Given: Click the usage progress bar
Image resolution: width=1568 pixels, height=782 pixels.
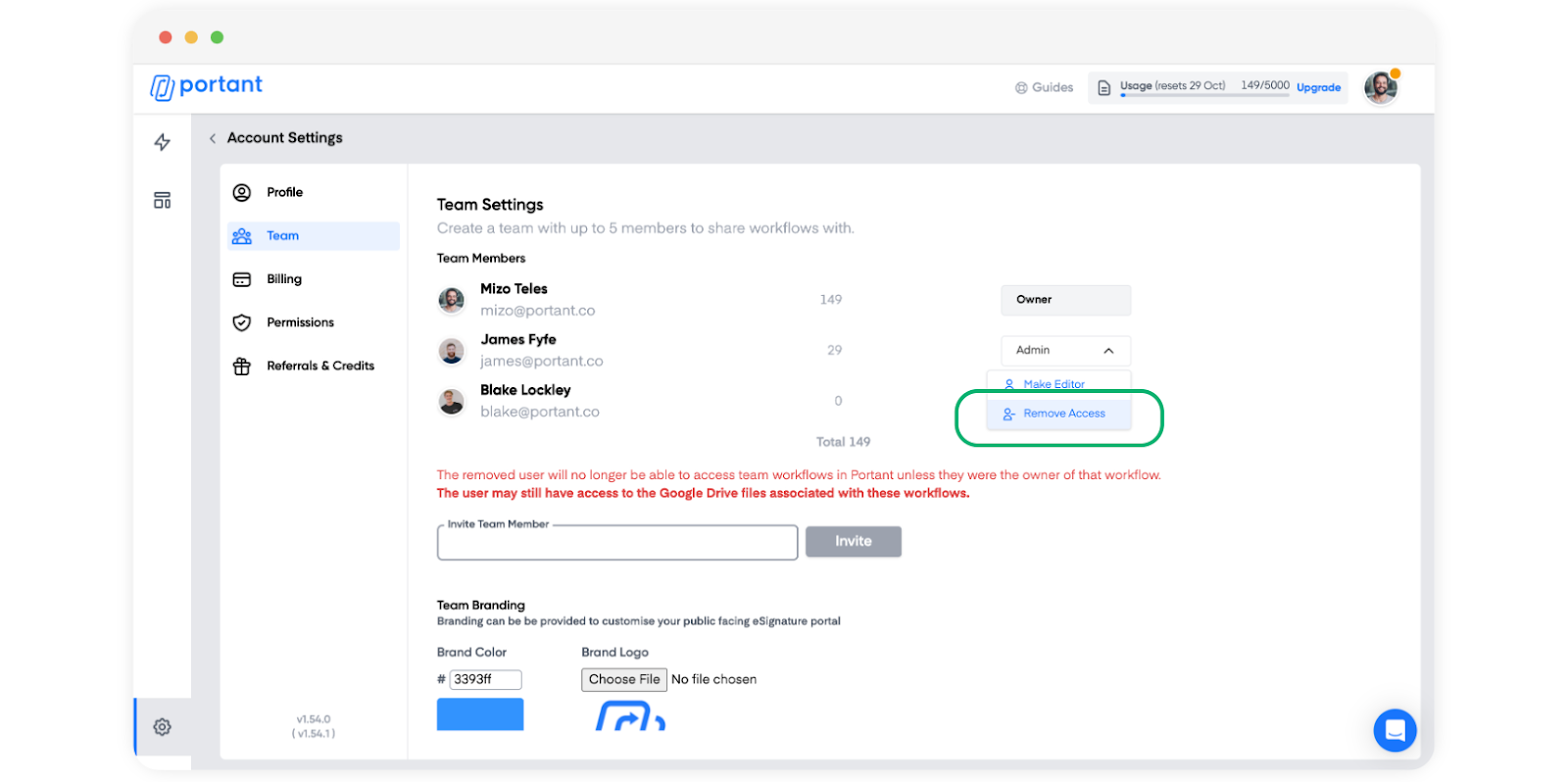Looking at the screenshot, I should pos(1204,96).
